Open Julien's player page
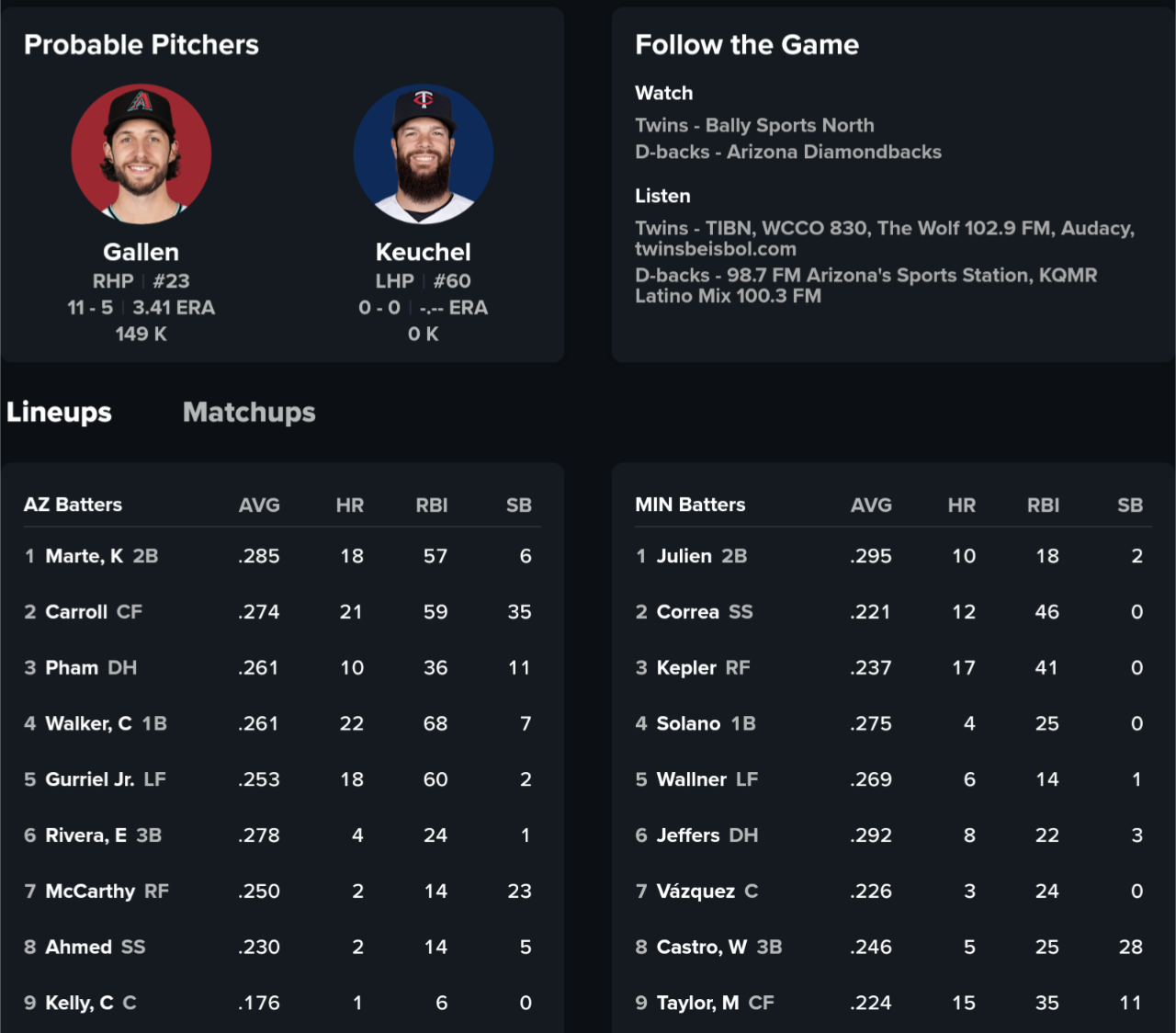The width and height of the screenshot is (1176, 1033). 684,556
